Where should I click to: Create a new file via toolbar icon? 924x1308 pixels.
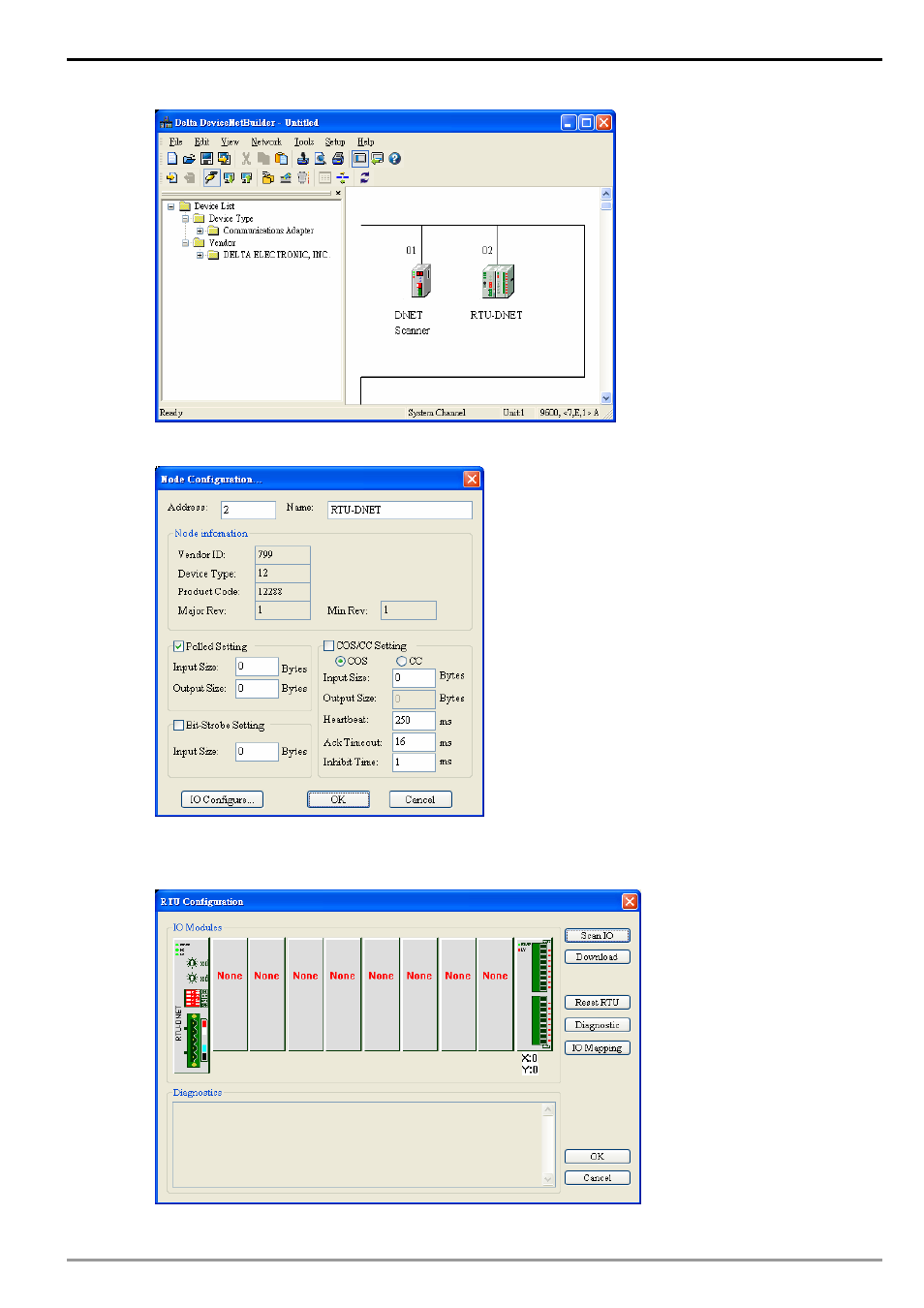click(171, 159)
